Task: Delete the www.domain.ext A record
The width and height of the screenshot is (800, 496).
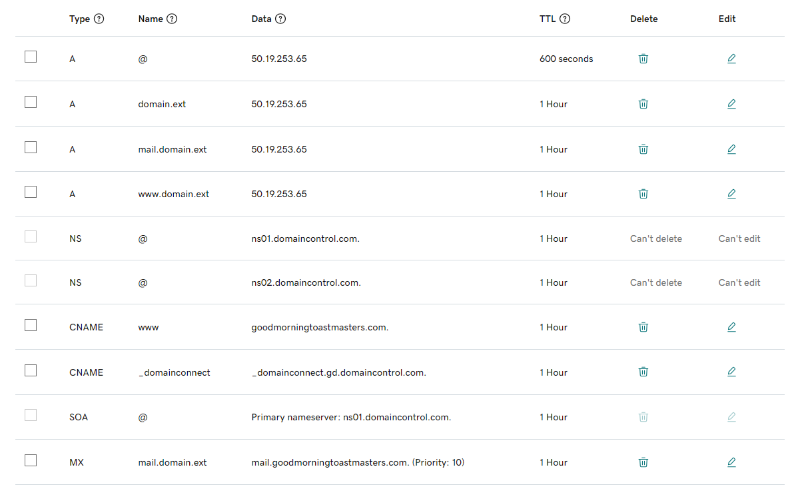Action: 643,194
